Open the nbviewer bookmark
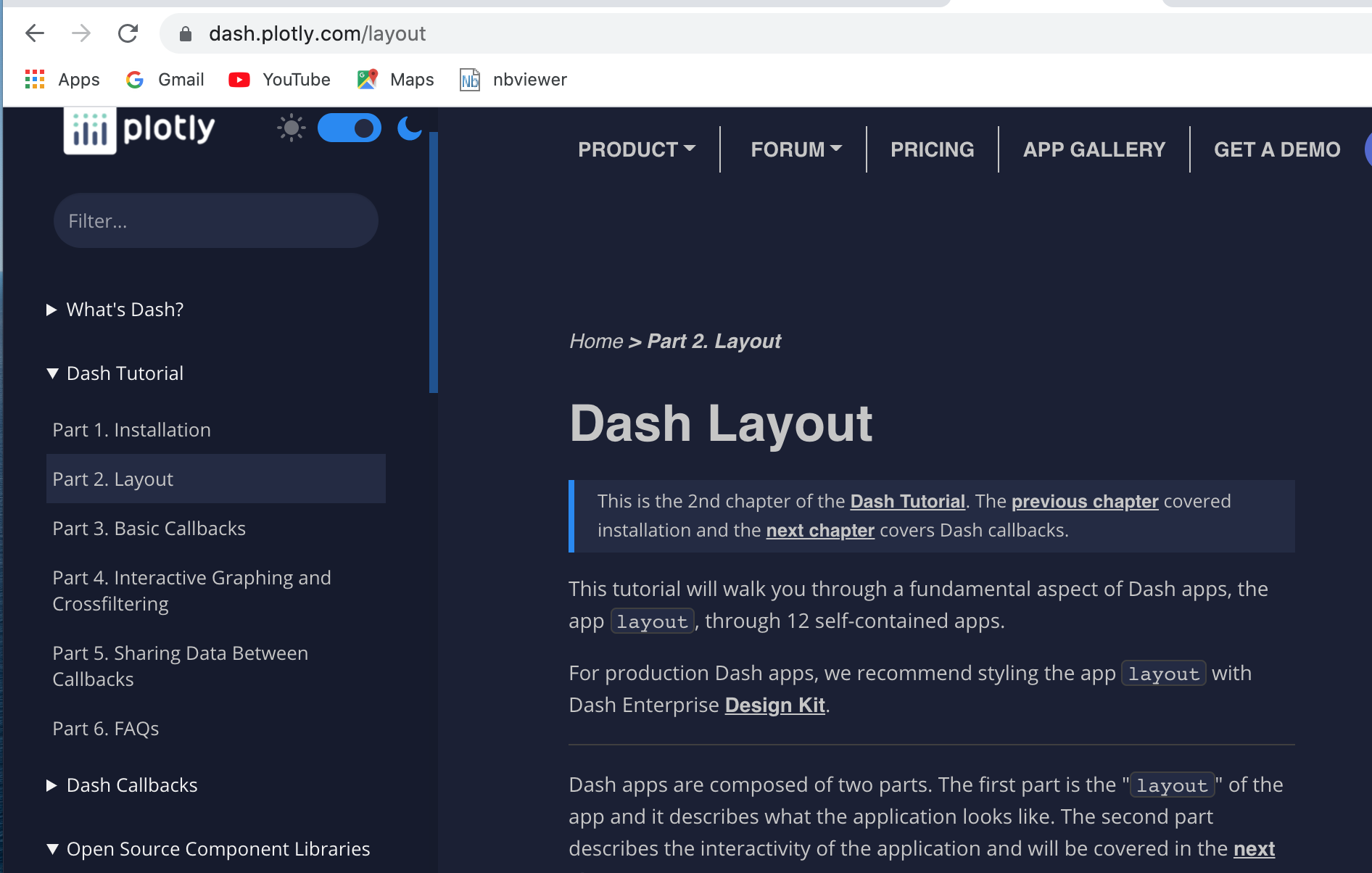This screenshot has height=873, width=1372. 513,79
